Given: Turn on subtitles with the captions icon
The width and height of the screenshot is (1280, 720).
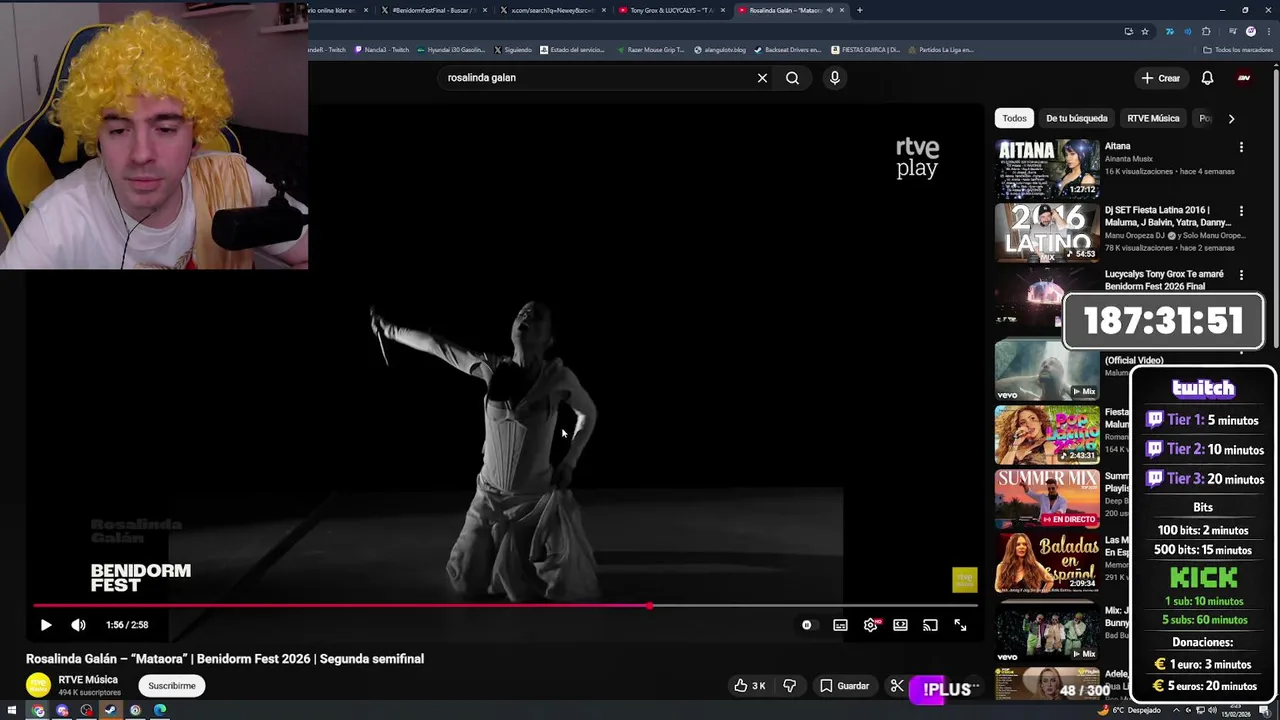Looking at the screenshot, I should [840, 625].
